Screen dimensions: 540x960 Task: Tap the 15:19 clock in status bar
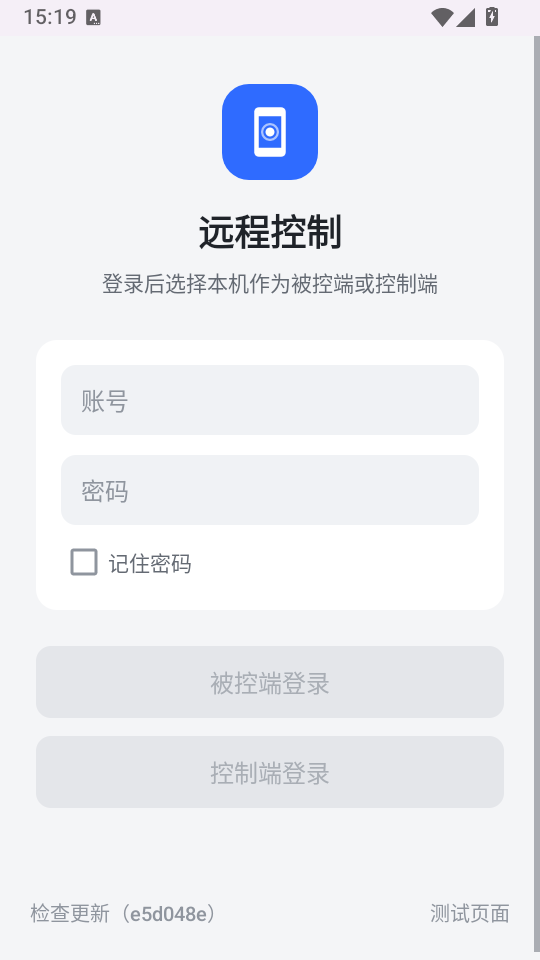(x=50, y=17)
